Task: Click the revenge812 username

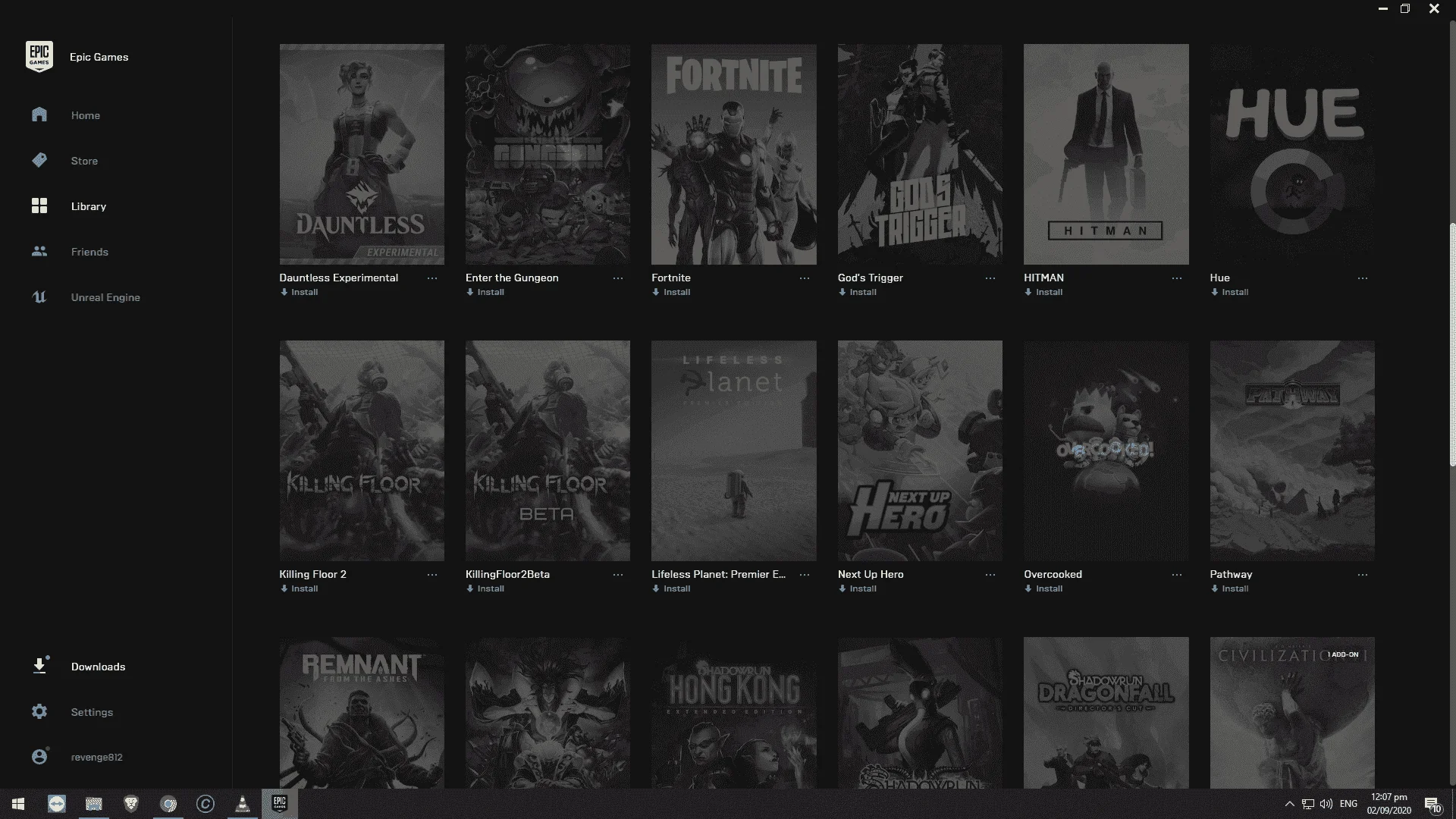Action: tap(96, 757)
